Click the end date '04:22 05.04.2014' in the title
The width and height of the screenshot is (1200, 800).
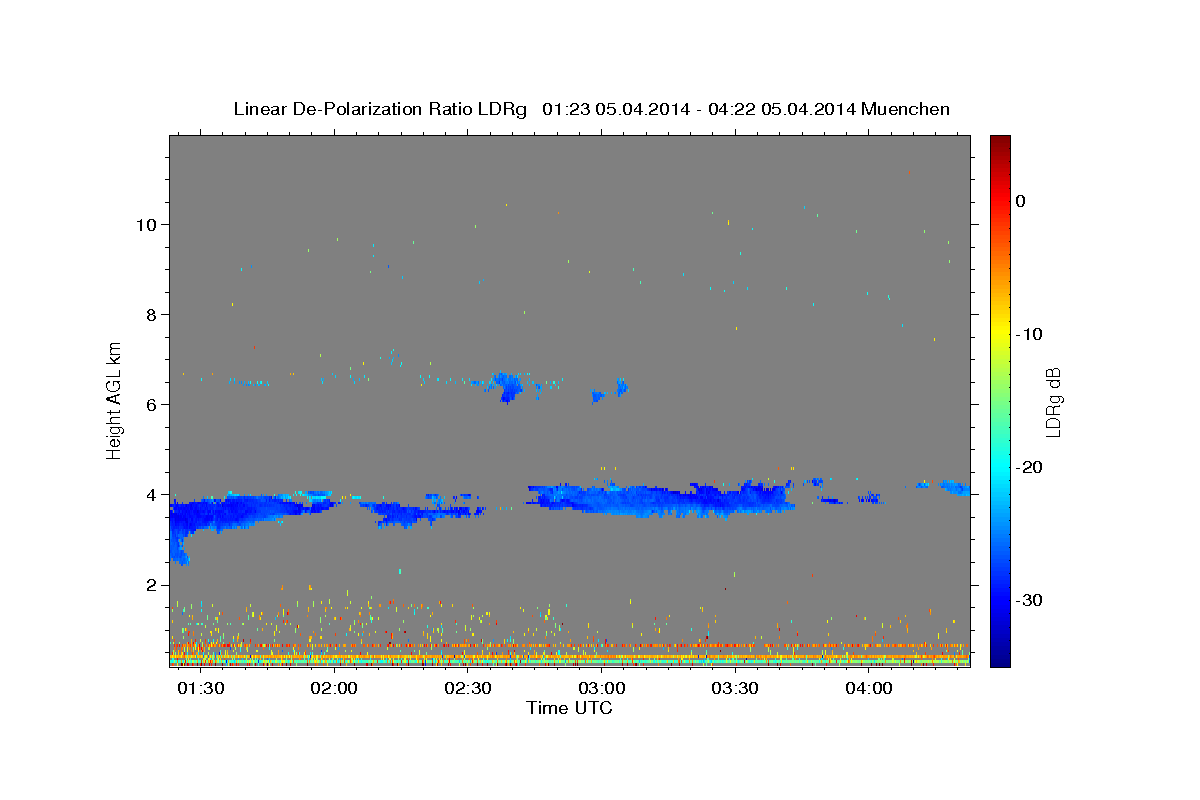pos(781,109)
